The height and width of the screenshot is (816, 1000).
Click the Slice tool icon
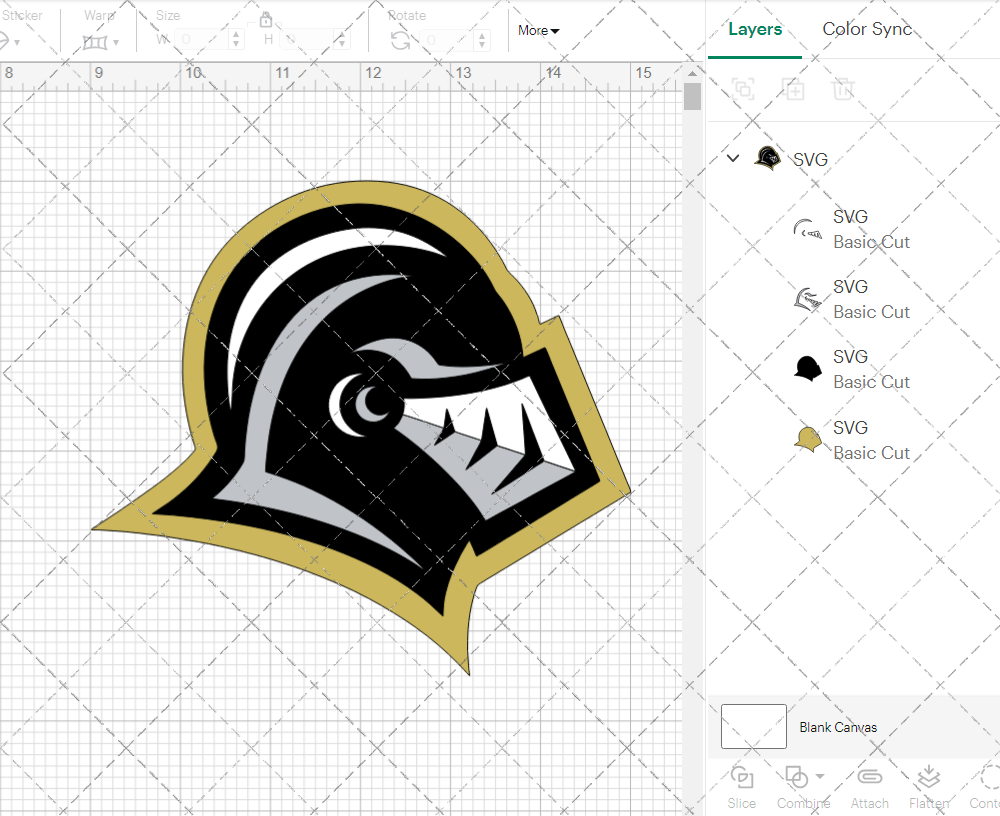tap(742, 778)
